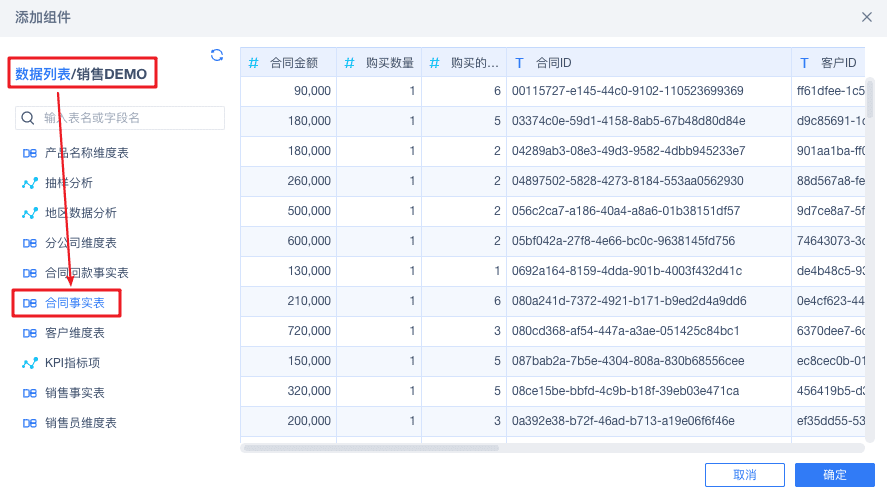
Task: Click the chart icon beside 地区数据分析
Action: point(30,213)
